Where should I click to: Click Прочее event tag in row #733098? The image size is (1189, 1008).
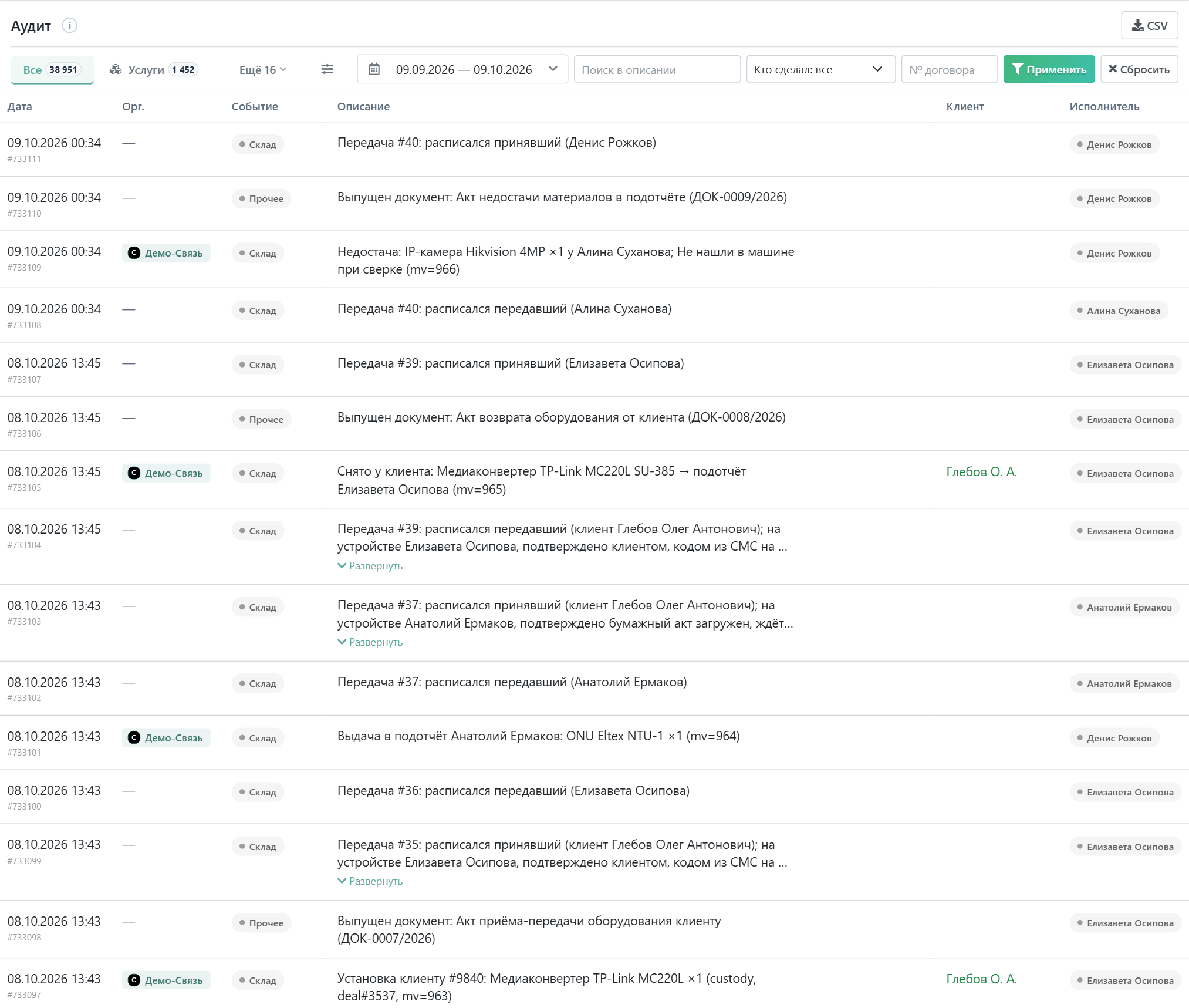click(x=261, y=923)
